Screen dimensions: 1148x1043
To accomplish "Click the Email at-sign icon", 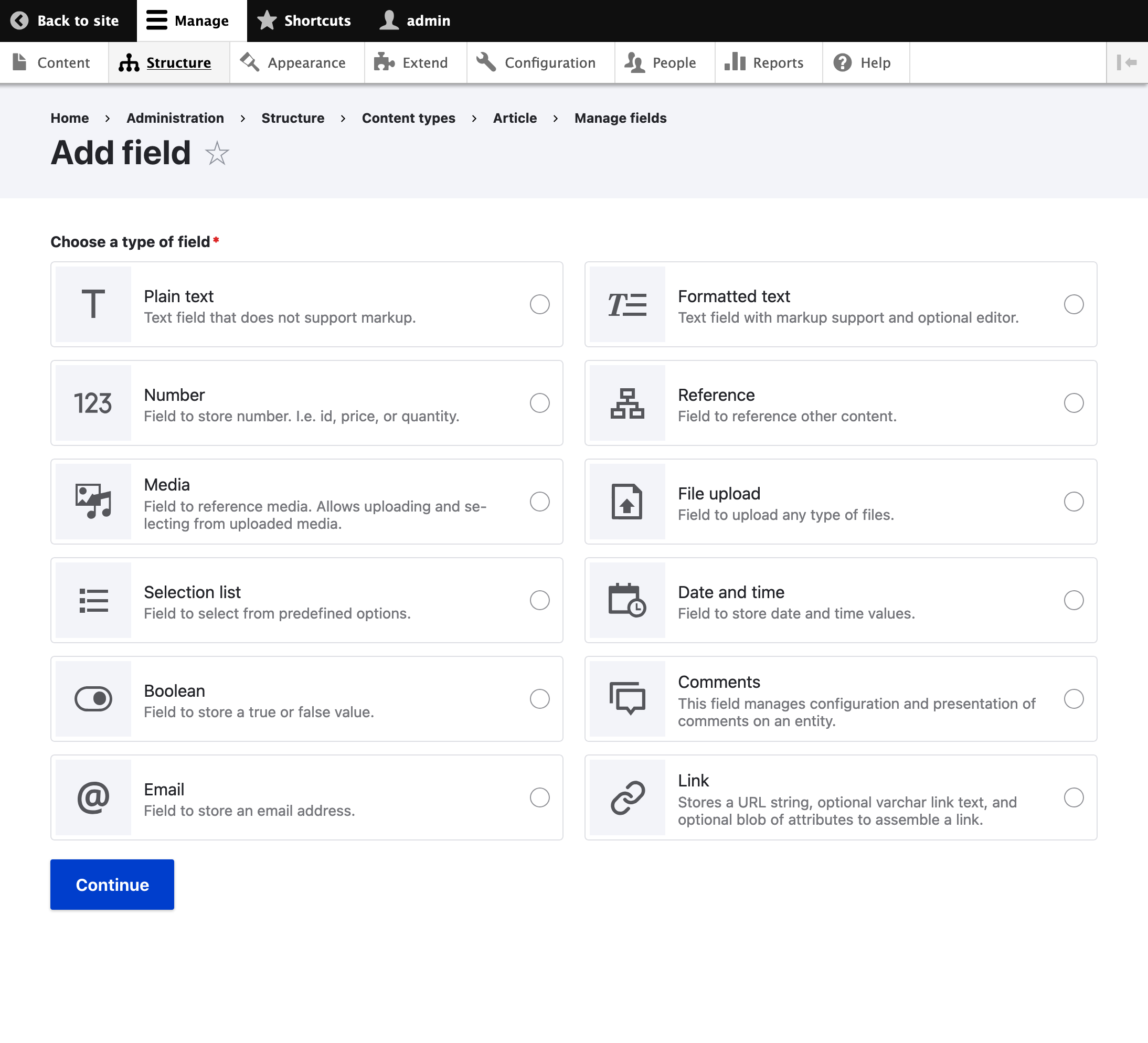I will point(93,797).
